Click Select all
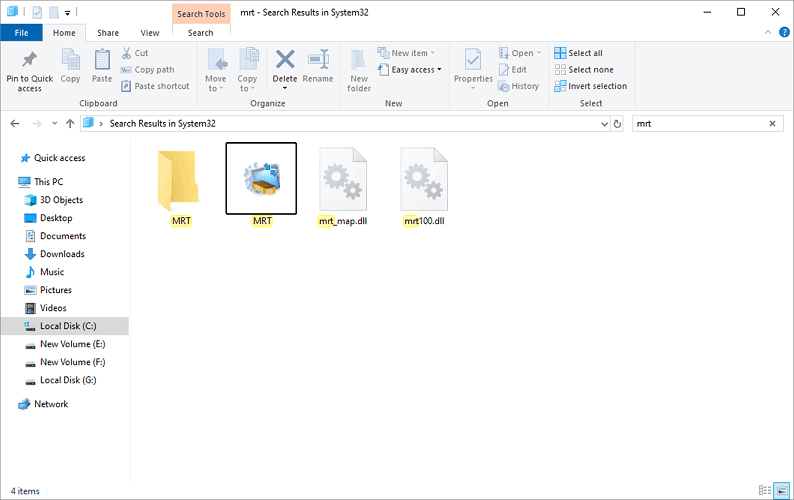 pos(578,53)
